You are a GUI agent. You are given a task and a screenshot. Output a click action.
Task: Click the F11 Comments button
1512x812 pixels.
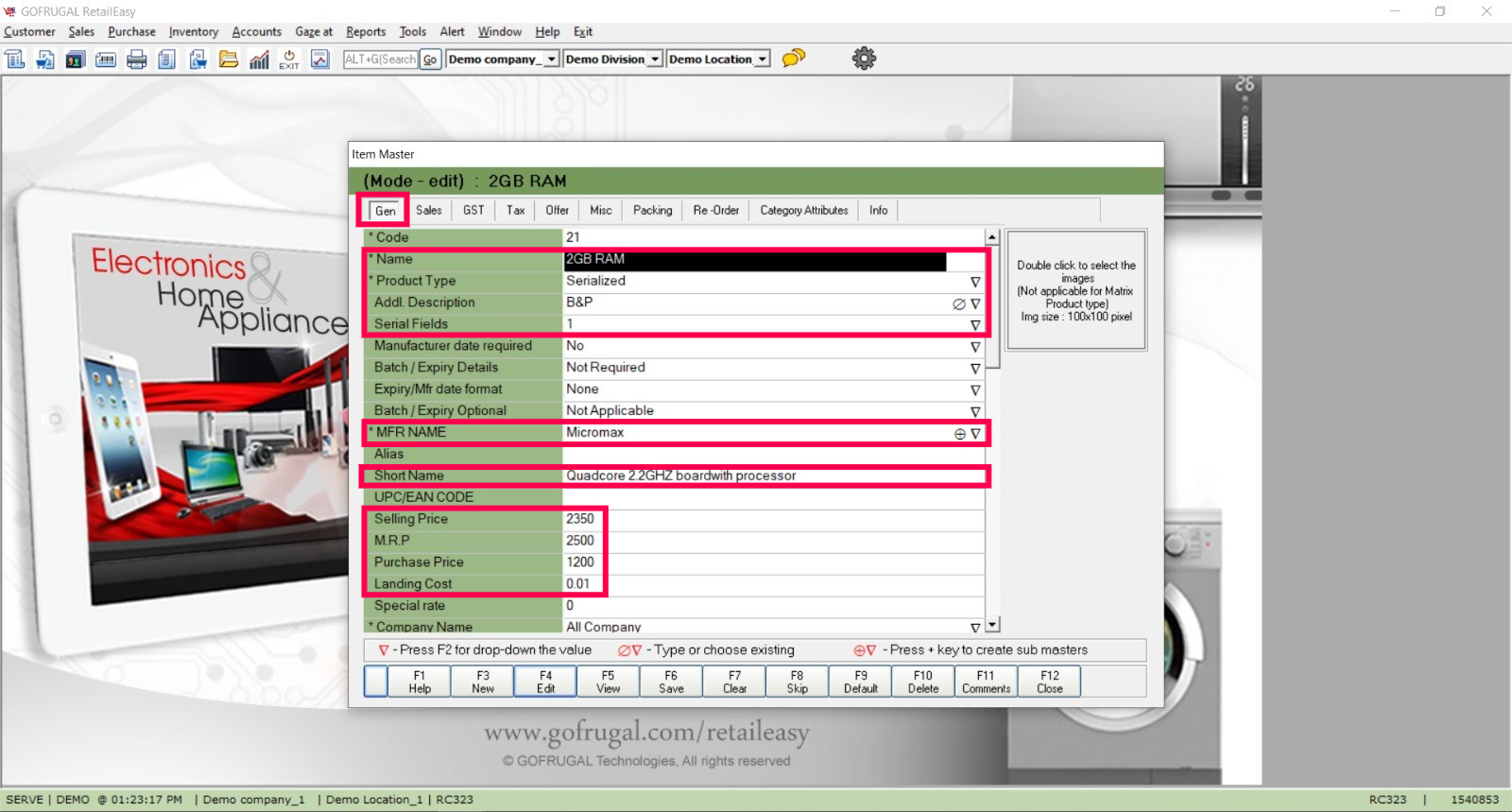(987, 682)
